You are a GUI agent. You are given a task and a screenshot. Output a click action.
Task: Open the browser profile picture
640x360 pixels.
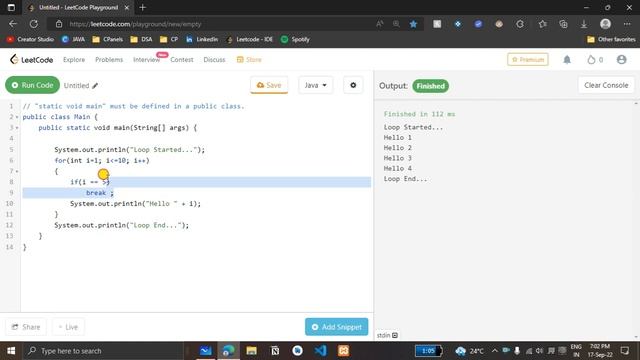(605, 24)
